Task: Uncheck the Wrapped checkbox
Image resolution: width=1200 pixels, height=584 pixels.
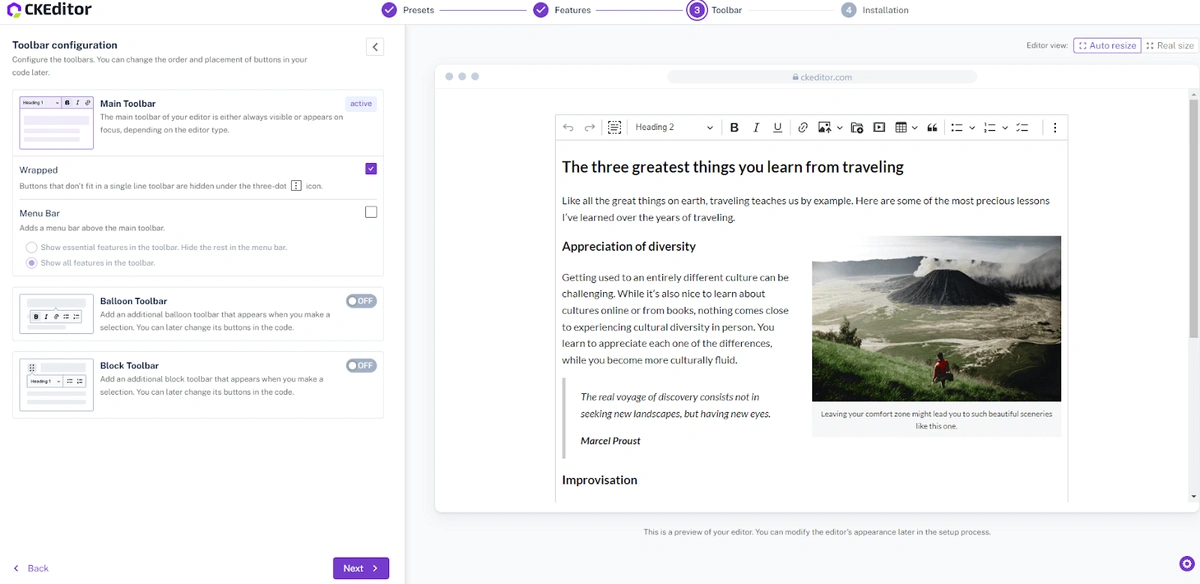Action: tap(371, 169)
